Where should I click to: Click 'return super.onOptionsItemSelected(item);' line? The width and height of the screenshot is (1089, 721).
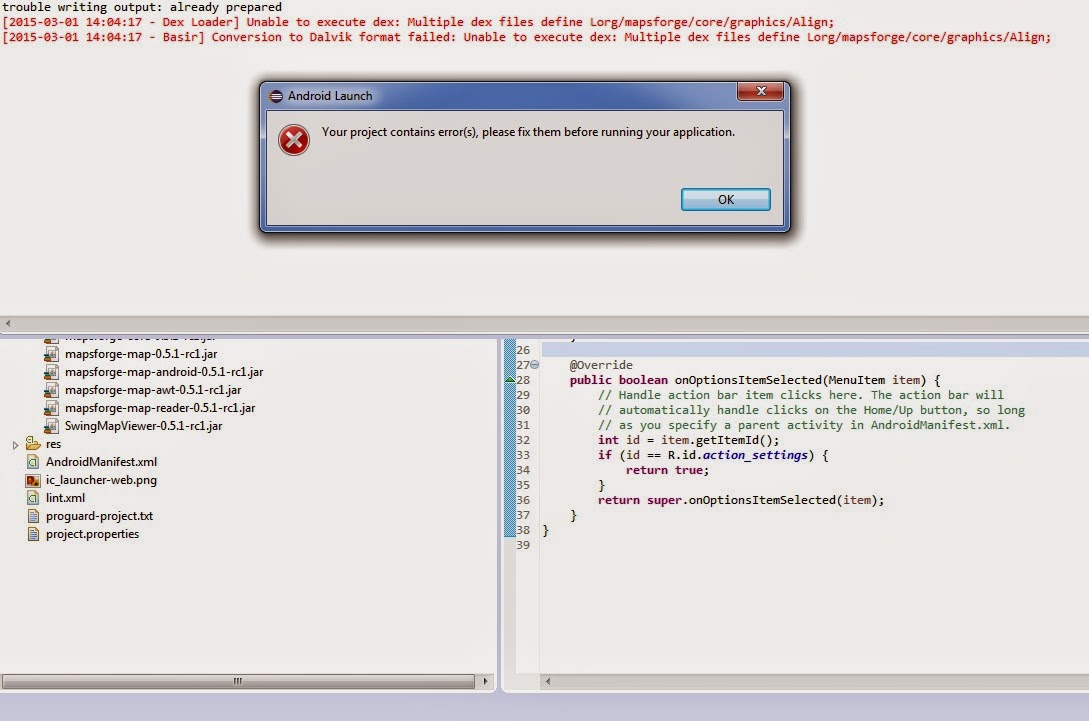tap(741, 500)
